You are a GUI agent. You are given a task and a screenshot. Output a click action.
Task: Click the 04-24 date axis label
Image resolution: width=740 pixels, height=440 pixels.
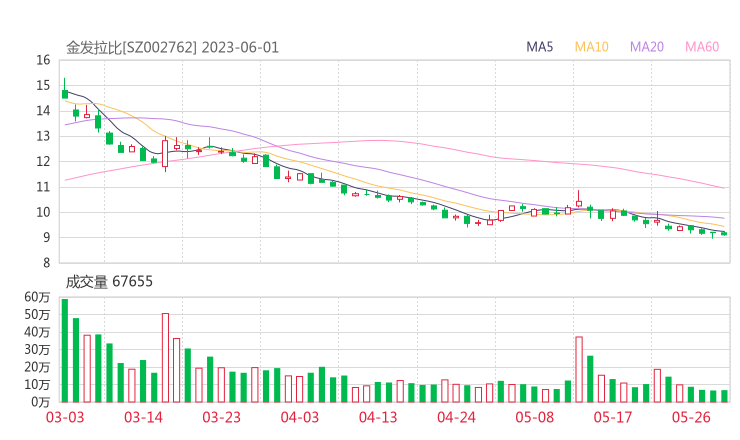[x=456, y=417]
